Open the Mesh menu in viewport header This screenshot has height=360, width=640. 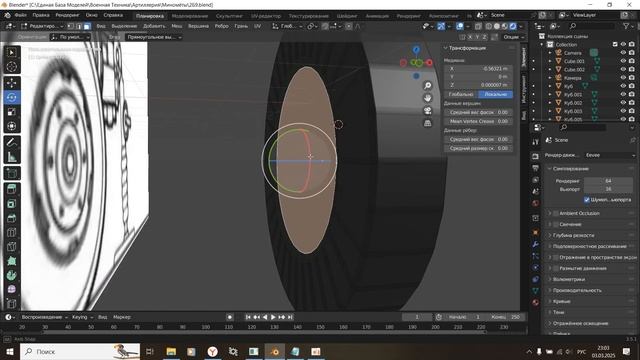(x=177, y=26)
